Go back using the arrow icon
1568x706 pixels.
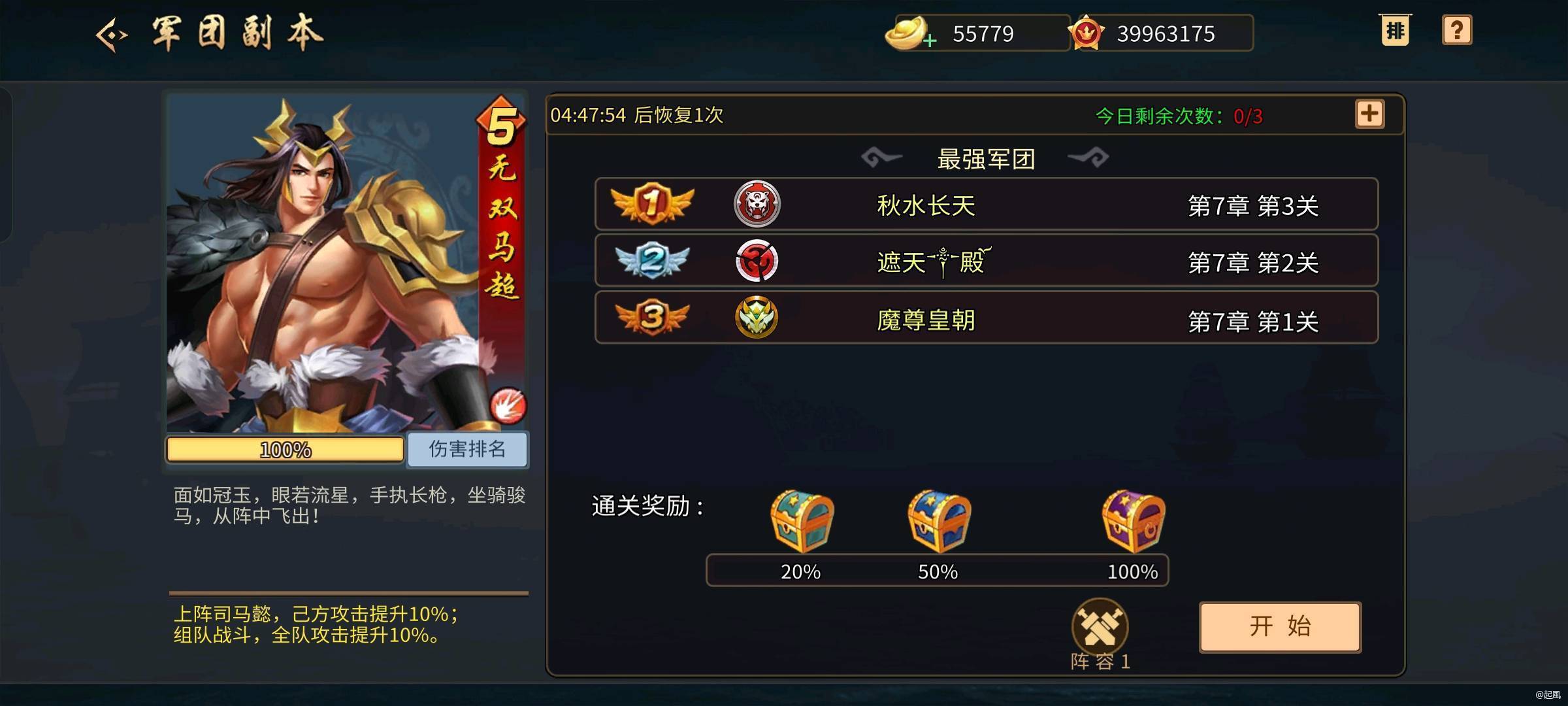tap(112, 35)
